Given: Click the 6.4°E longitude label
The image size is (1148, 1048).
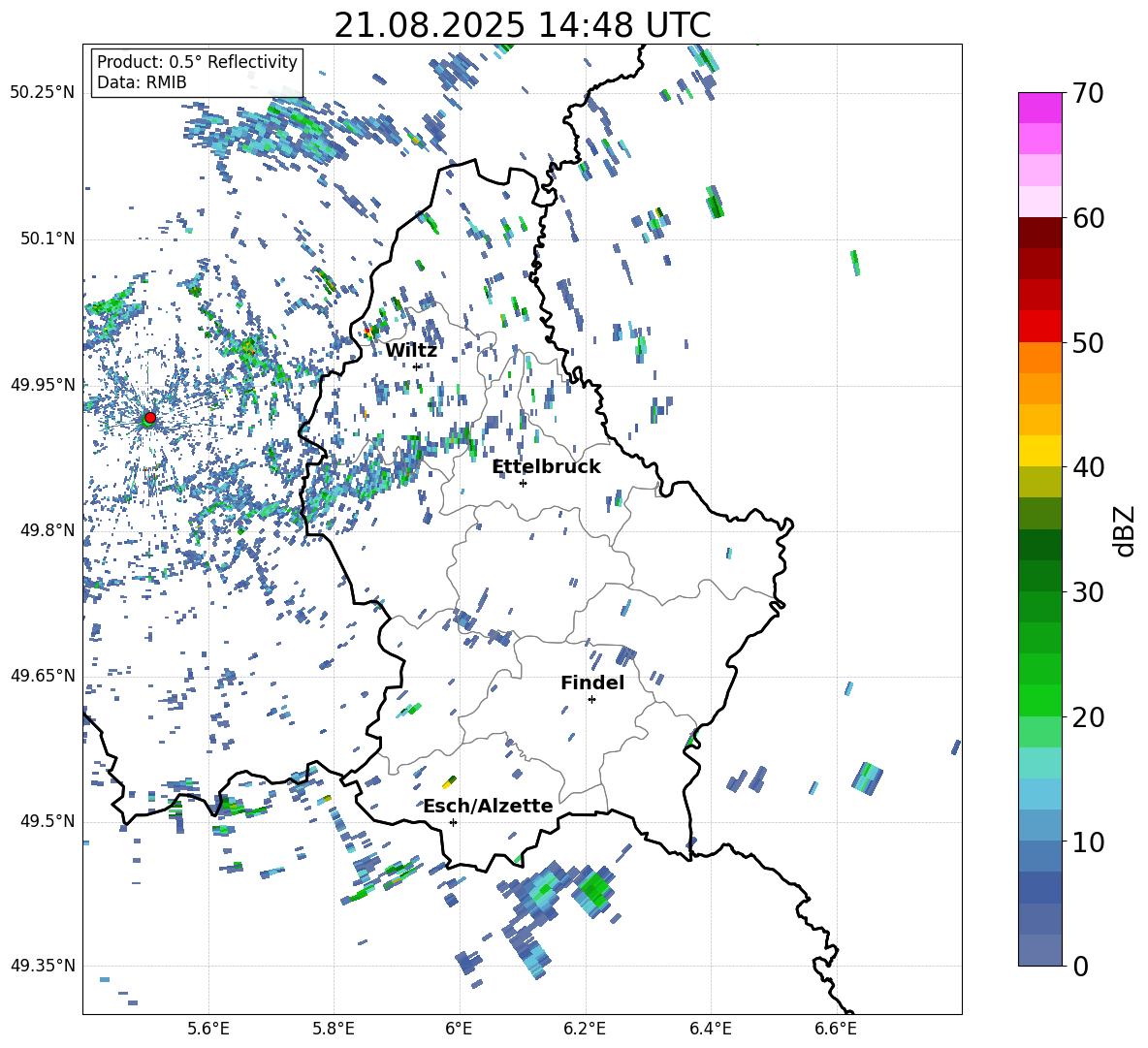Looking at the screenshot, I should [x=710, y=1029].
